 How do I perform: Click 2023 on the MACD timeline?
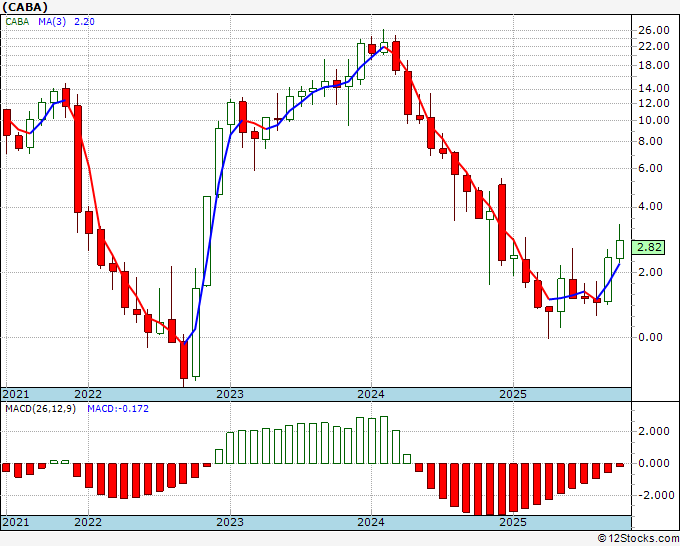point(230,522)
